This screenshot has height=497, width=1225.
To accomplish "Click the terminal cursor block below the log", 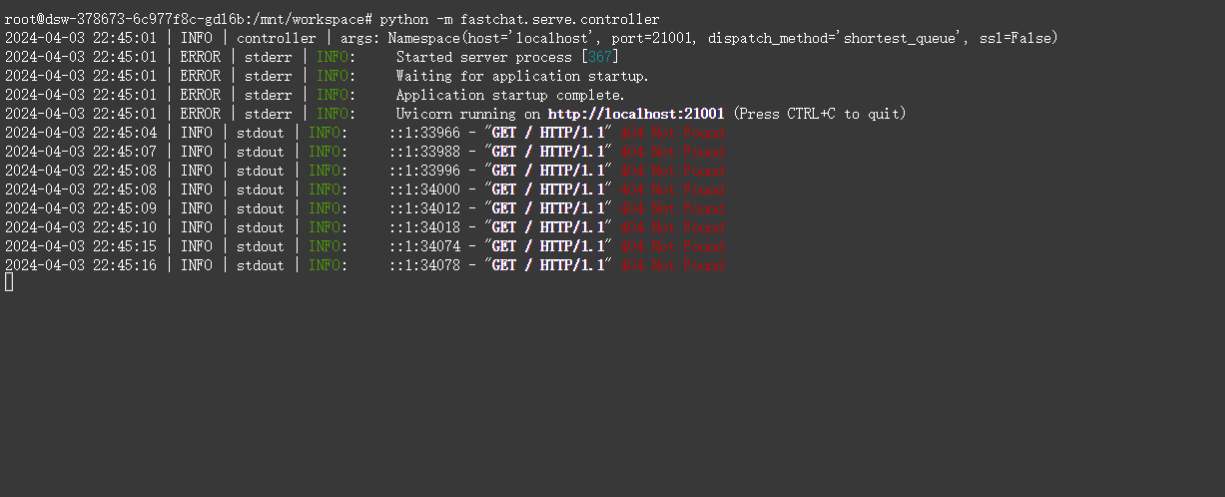I will tap(9, 283).
